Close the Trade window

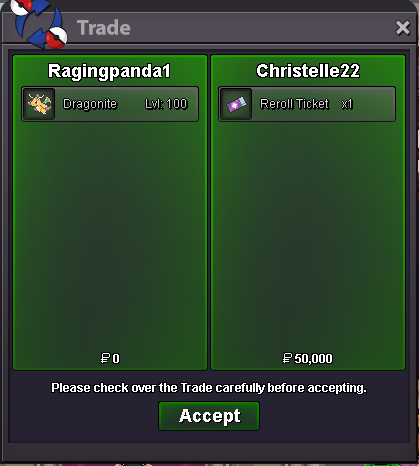pyautogui.click(x=403, y=28)
